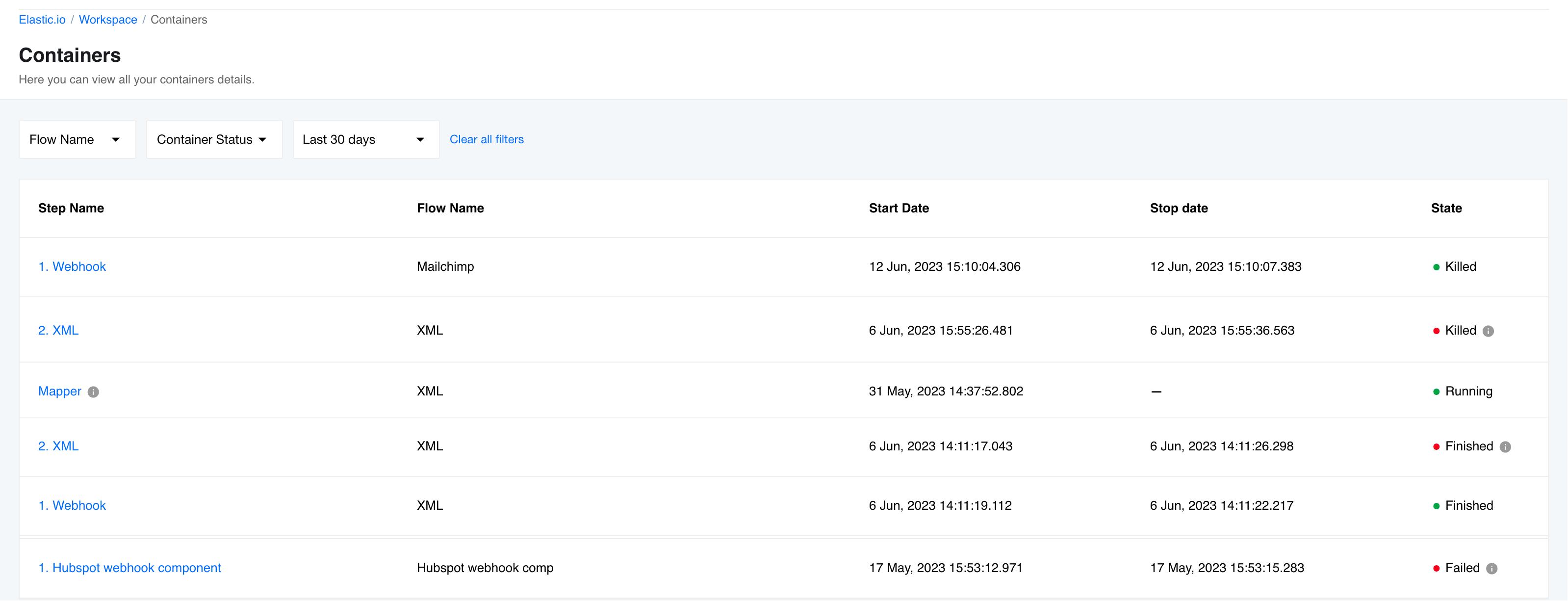Click Hubspot webhook comp flow name cell
Screen dimensions: 1568x601
(485, 568)
